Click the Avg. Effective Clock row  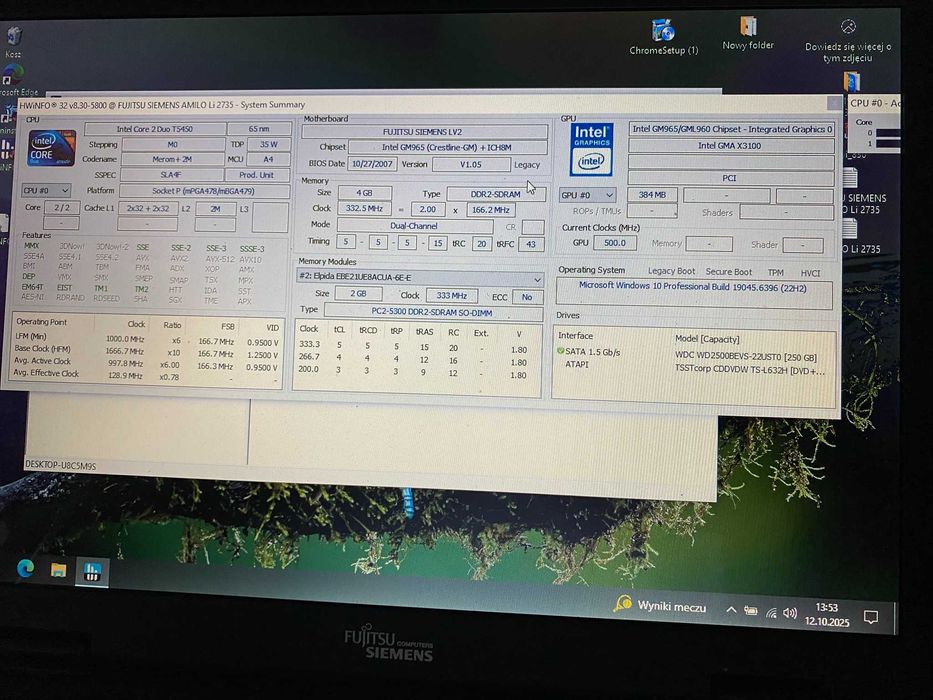[x=146, y=375]
